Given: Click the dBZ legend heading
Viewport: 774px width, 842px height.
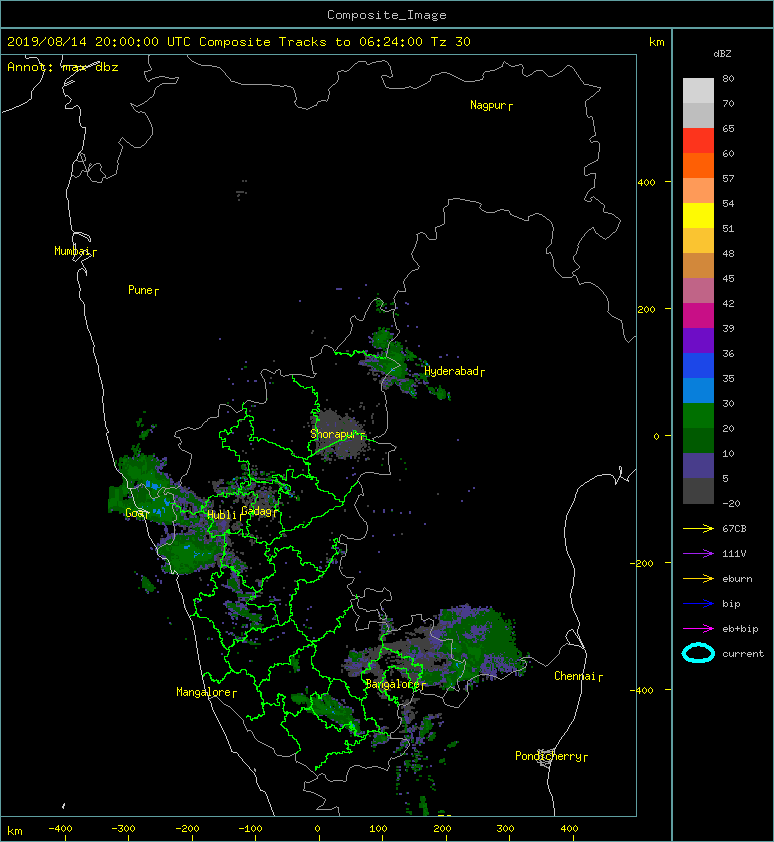Looking at the screenshot, I should click(x=722, y=54).
